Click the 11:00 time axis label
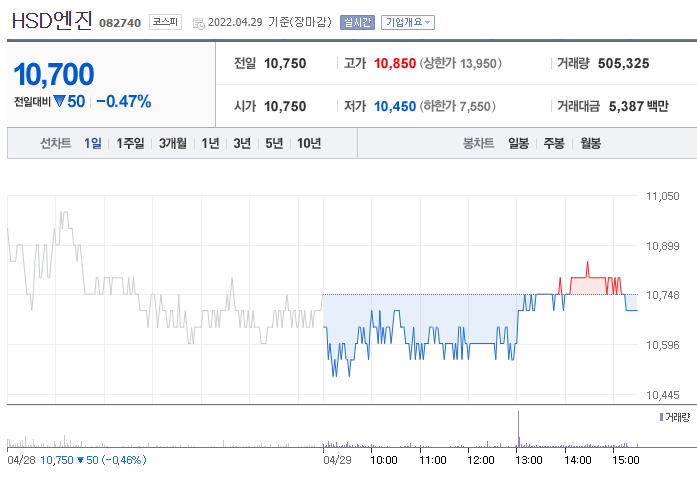Image resolution: width=697 pixels, height=482 pixels. pos(433,460)
